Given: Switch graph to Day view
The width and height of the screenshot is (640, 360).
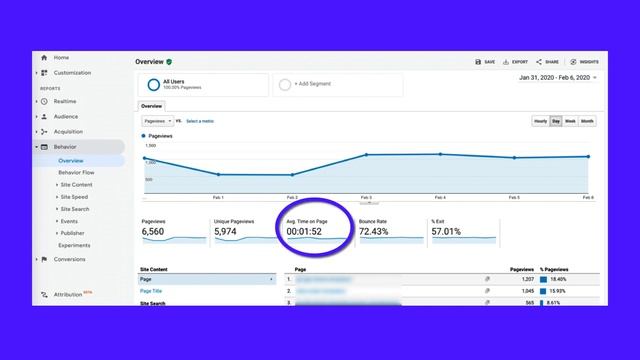Looking at the screenshot, I should (x=556, y=121).
